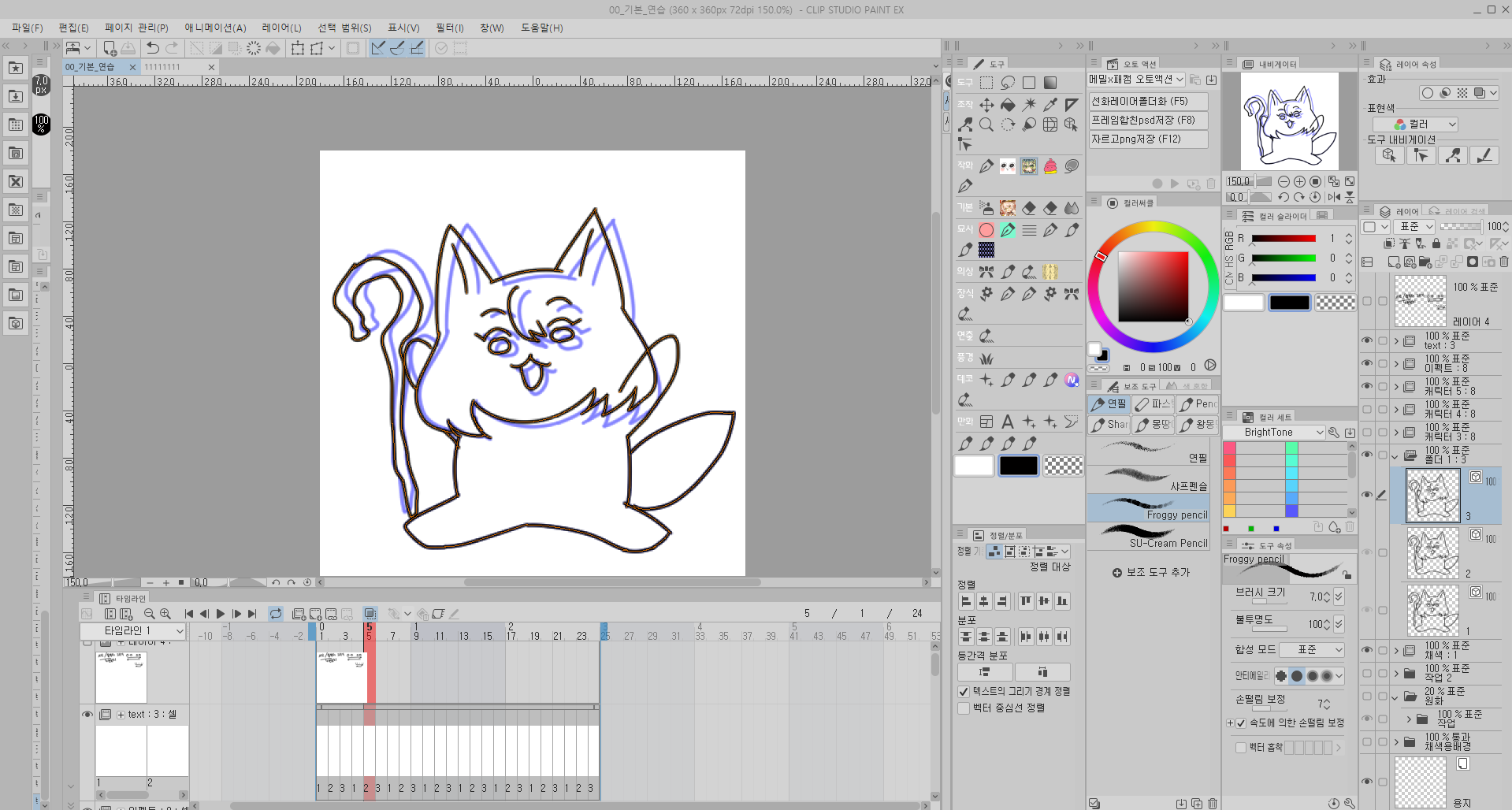This screenshot has width=1512, height=810.
Task: Open the 합성 모드 dropdown in tool property
Action: tap(1311, 649)
